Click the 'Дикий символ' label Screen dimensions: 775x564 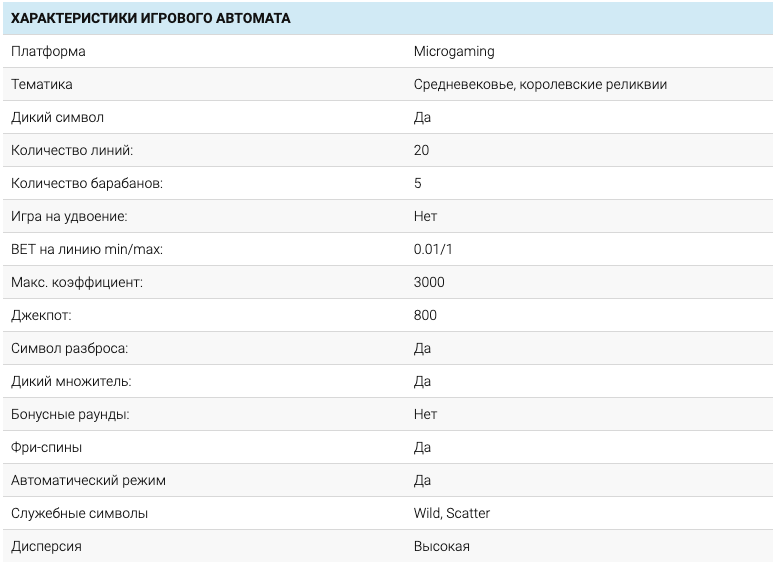tap(57, 117)
